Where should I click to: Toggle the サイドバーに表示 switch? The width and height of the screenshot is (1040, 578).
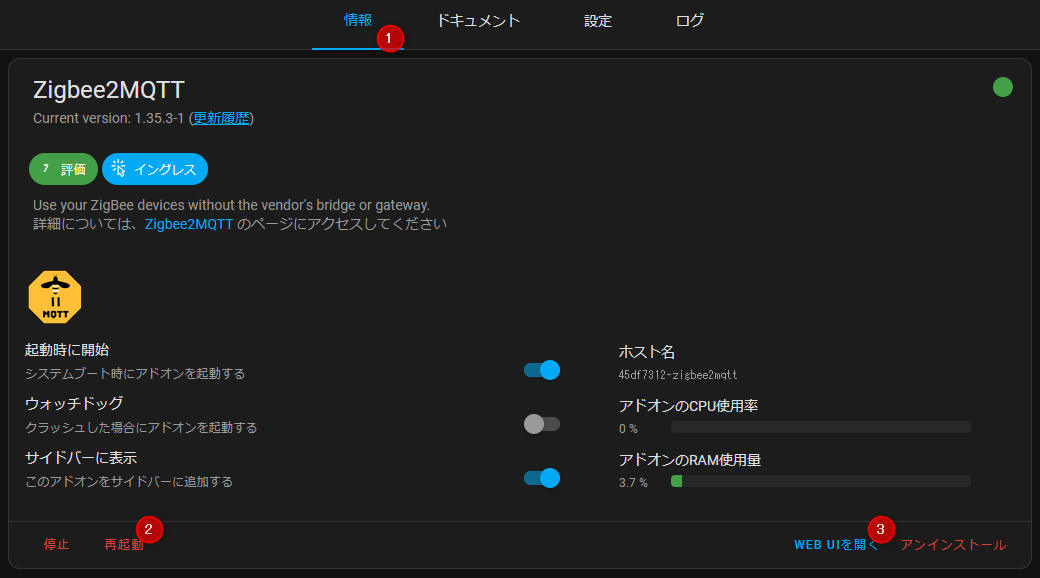point(542,478)
